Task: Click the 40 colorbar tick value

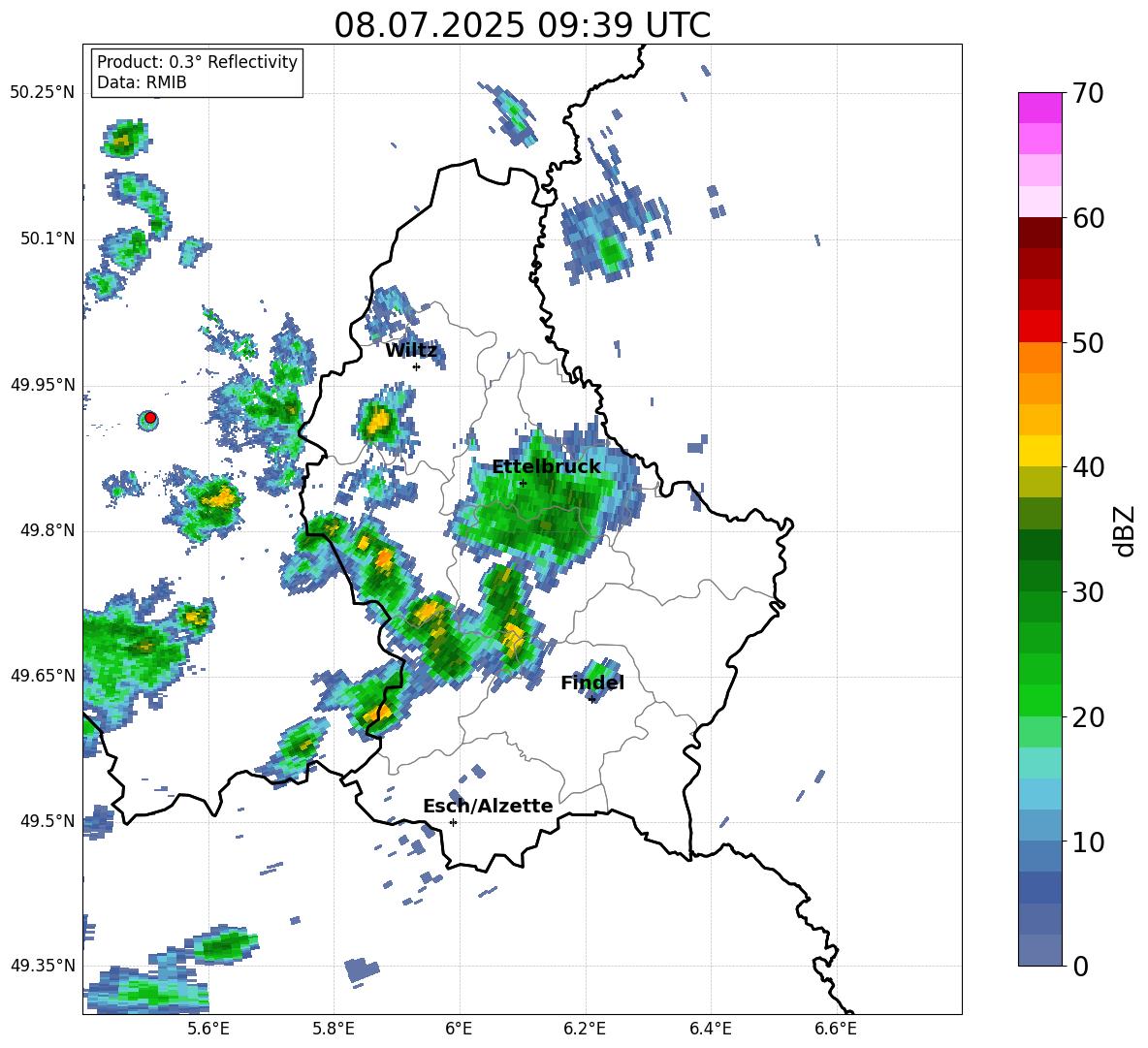Action: [1088, 467]
